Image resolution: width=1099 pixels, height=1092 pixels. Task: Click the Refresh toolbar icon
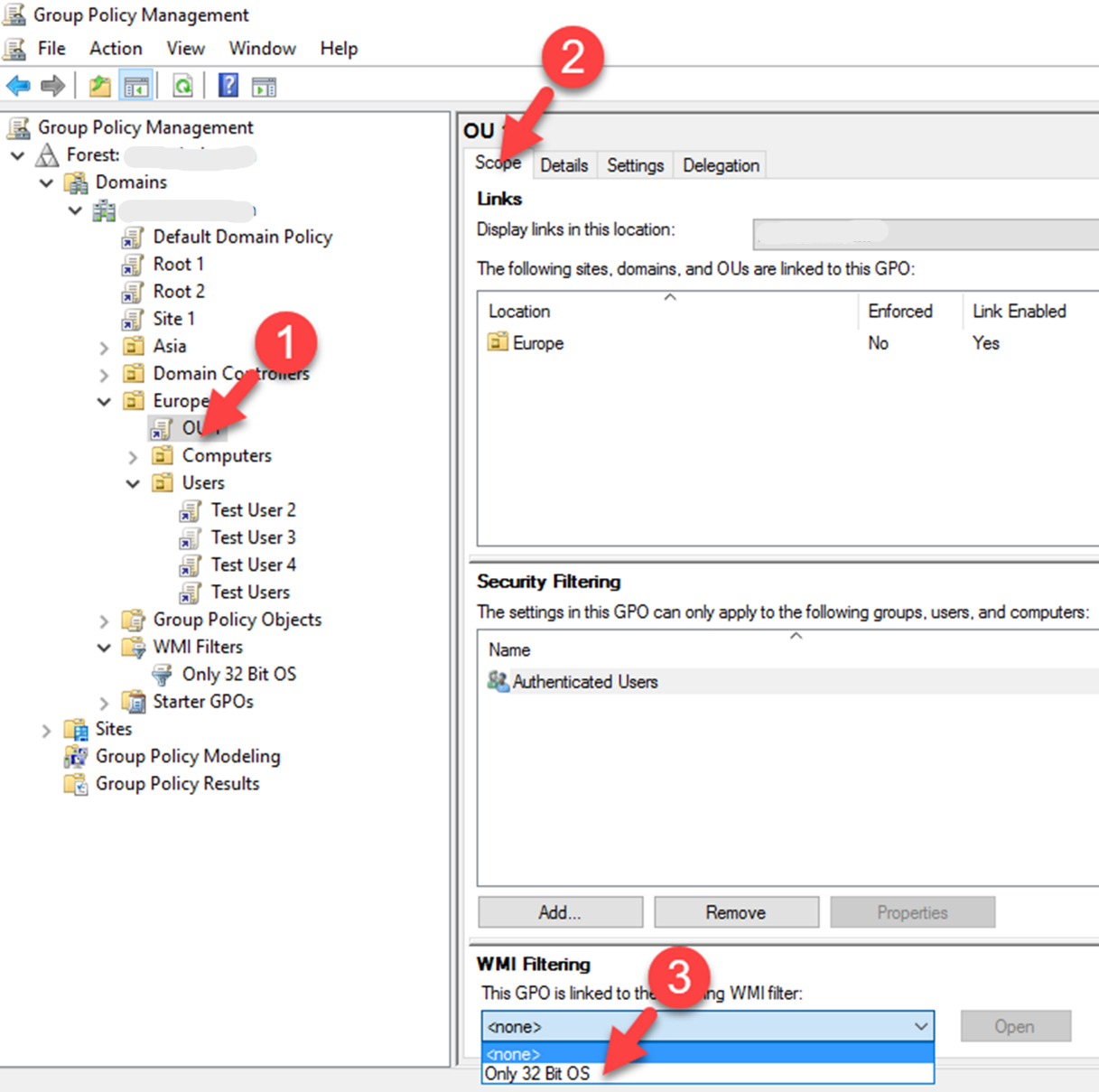[x=182, y=87]
